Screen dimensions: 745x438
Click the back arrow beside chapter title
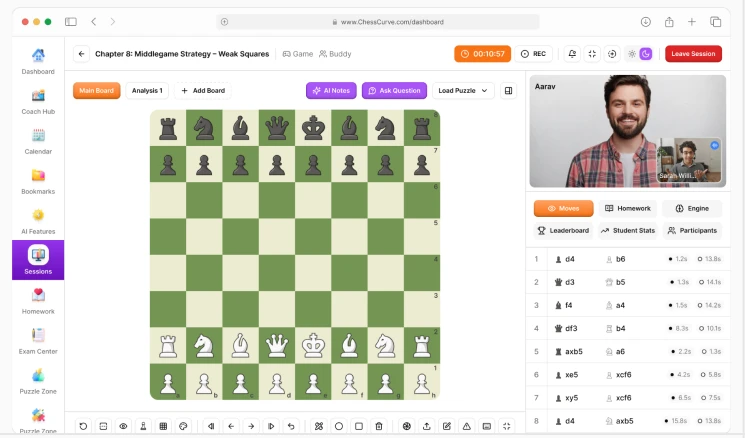[x=81, y=54]
